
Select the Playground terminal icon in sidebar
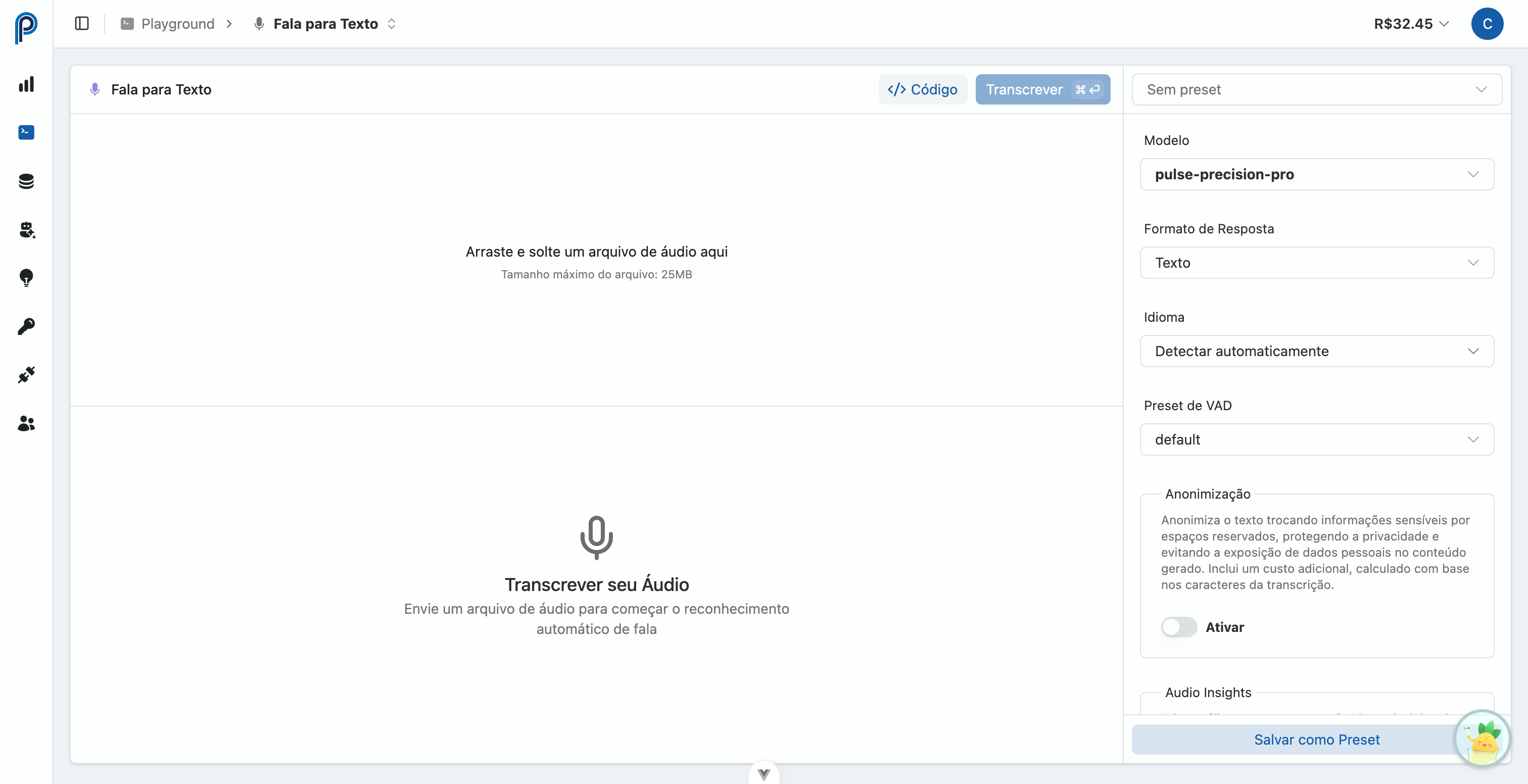click(x=25, y=132)
